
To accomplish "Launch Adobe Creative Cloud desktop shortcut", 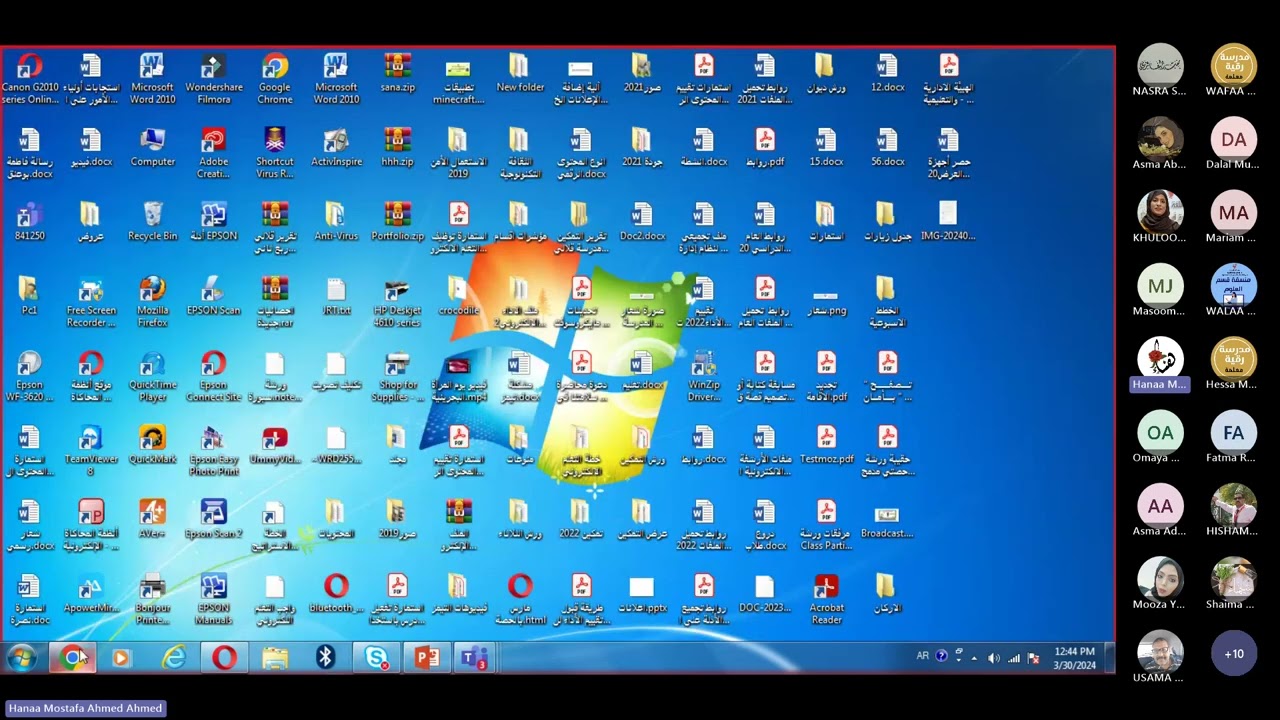I will coord(213,152).
